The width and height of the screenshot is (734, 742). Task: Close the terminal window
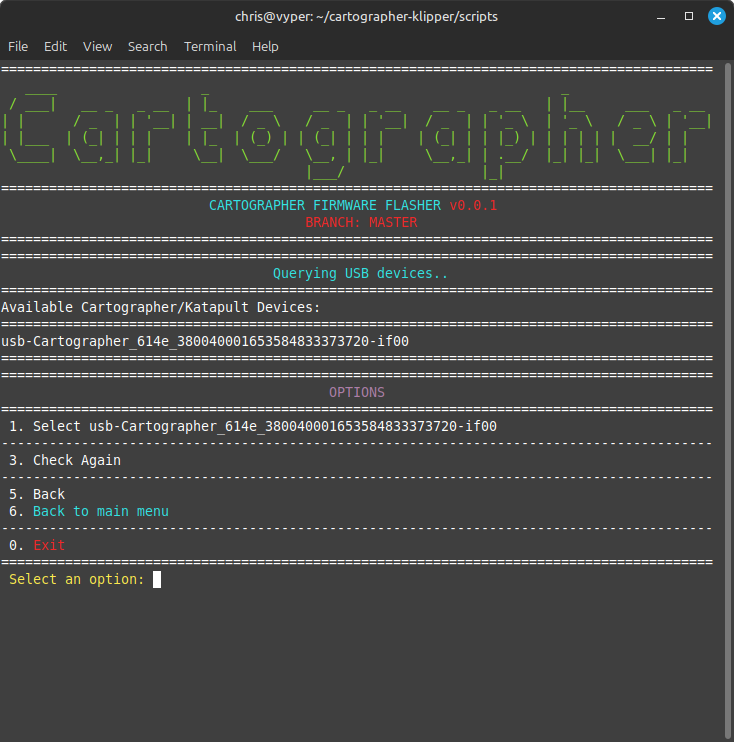(716, 17)
